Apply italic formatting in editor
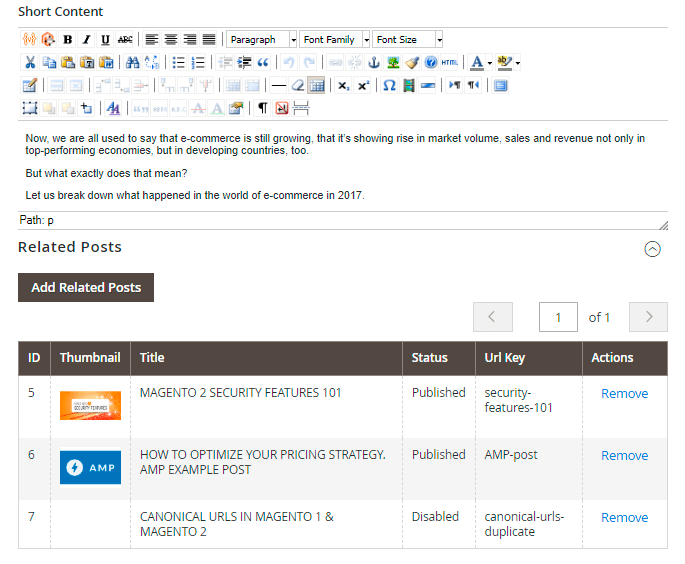 click(86, 40)
